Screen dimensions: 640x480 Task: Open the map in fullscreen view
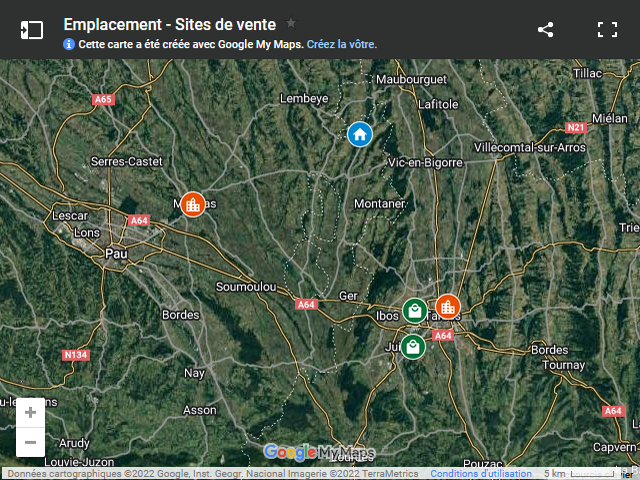(607, 30)
